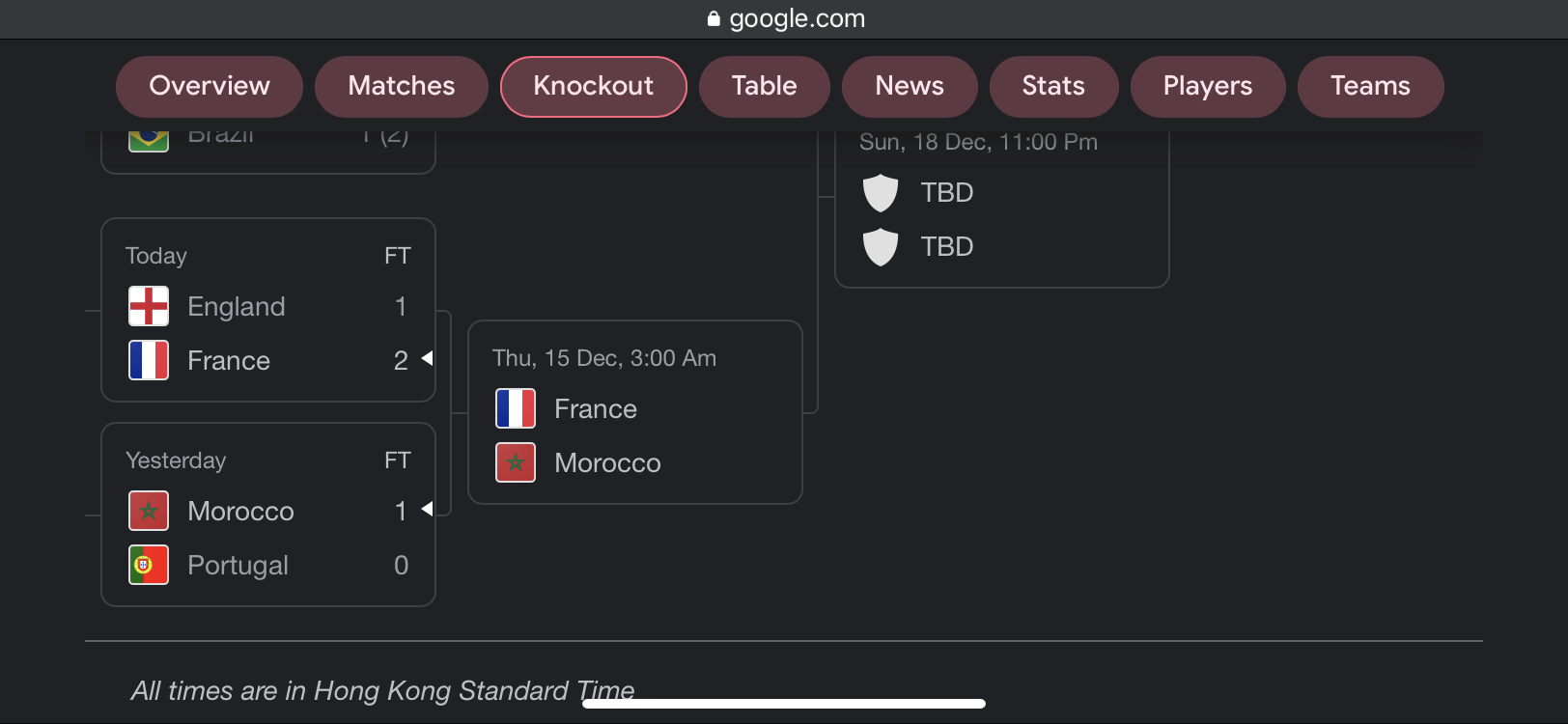Viewport: 1568px width, 724px height.
Task: Click the second TBD shield icon
Action: point(881,247)
